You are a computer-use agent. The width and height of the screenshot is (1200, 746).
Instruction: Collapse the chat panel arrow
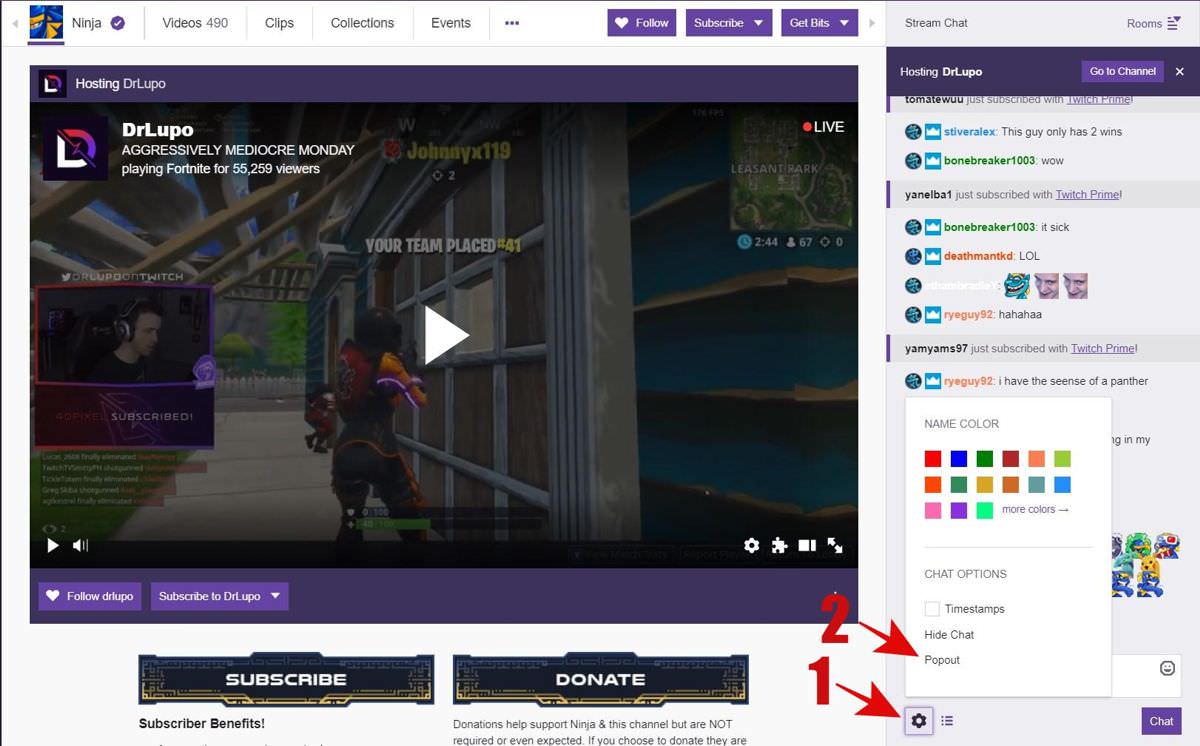[x=872, y=23]
